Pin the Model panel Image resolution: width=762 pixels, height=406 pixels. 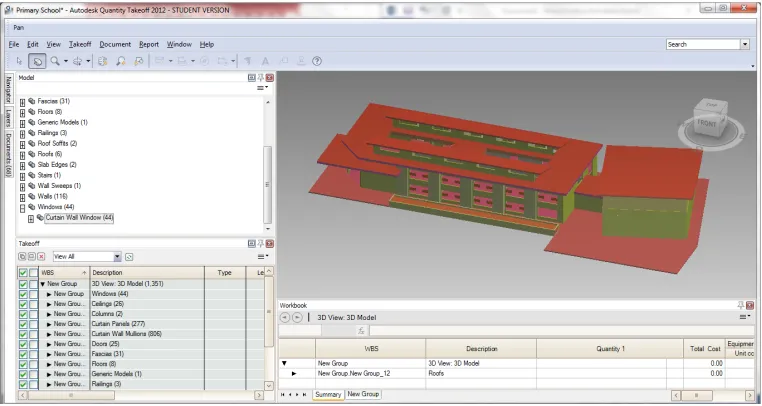pos(260,78)
